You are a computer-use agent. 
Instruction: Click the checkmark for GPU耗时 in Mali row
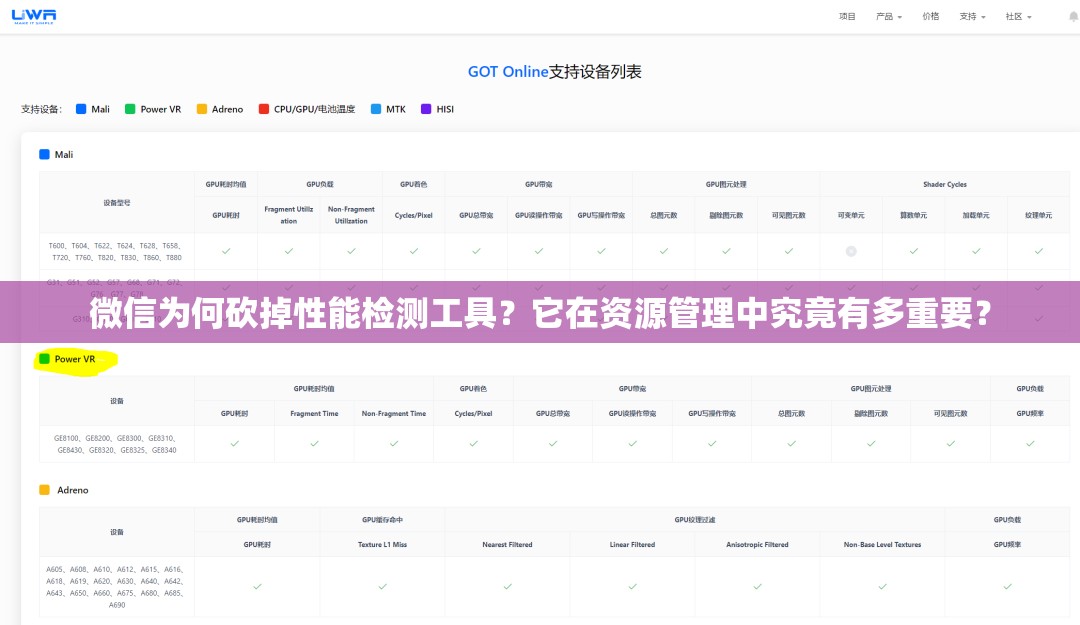pyautogui.click(x=226, y=251)
